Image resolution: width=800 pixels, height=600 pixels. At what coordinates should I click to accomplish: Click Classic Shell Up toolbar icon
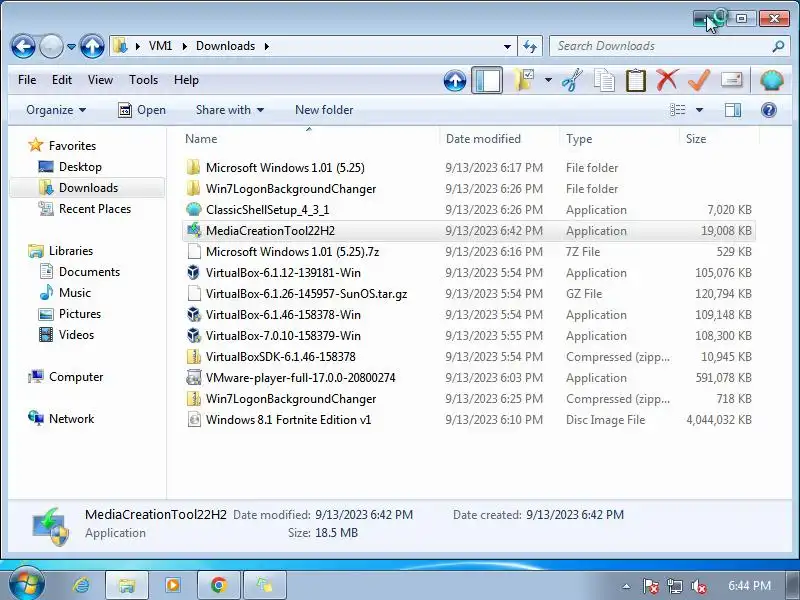(455, 80)
